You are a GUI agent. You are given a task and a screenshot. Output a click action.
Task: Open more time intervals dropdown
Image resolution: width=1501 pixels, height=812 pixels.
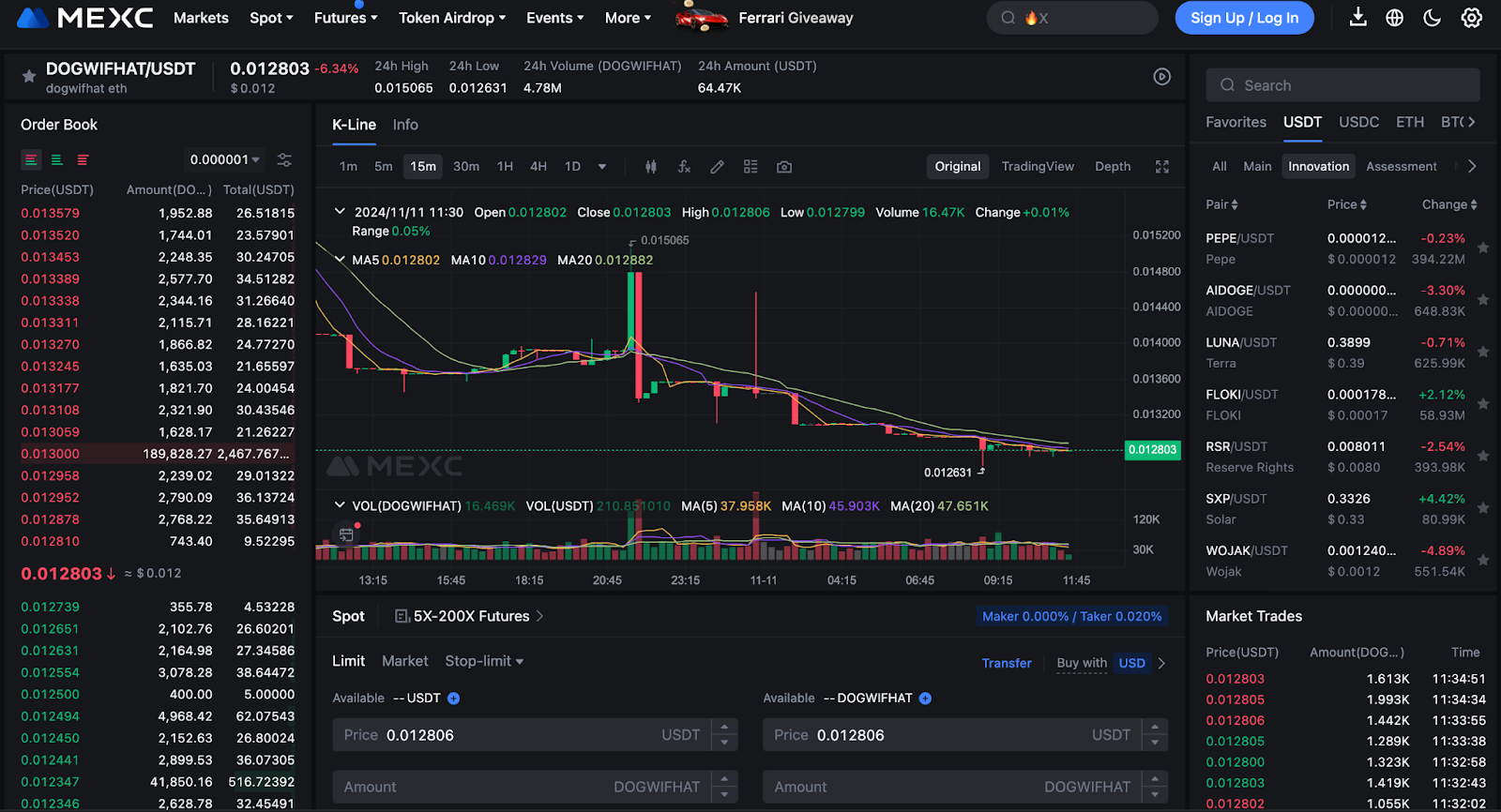click(x=602, y=167)
